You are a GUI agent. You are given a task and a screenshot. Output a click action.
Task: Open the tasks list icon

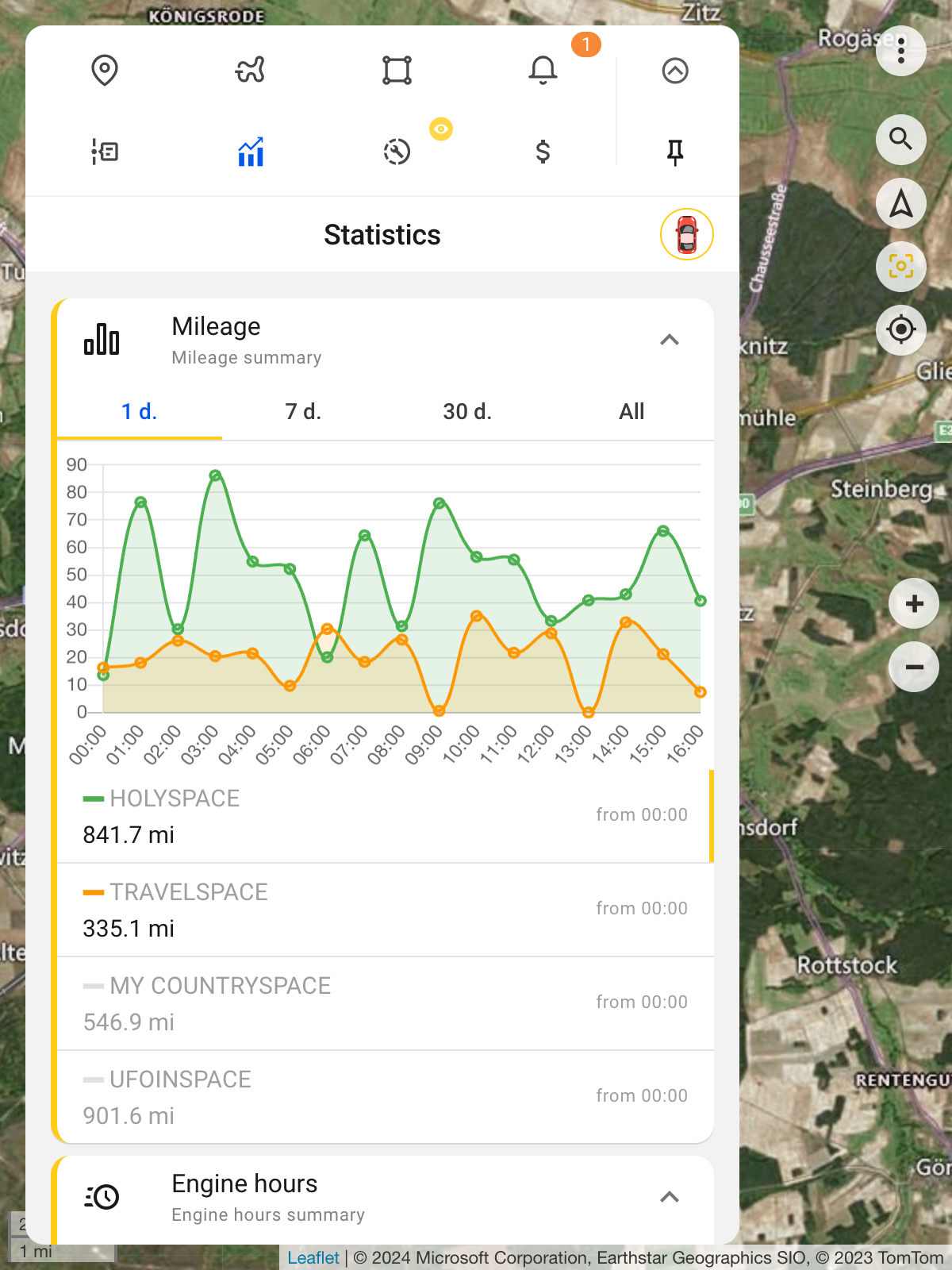pos(105,152)
